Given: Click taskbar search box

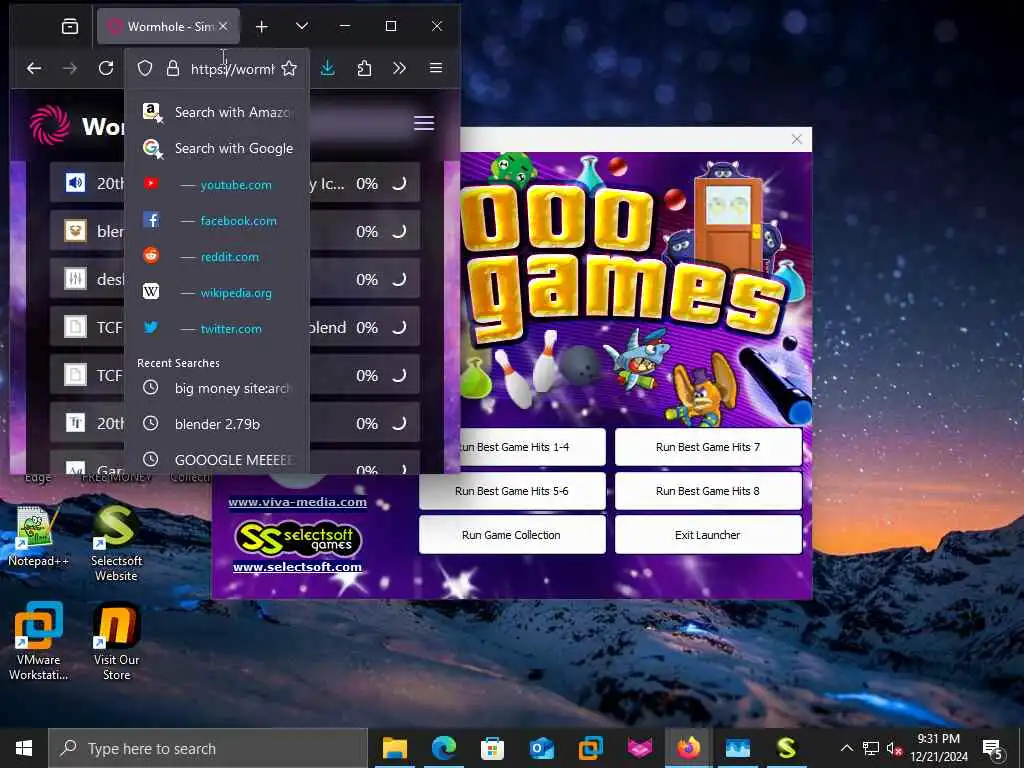Looking at the screenshot, I should pyautogui.click(x=208, y=748).
